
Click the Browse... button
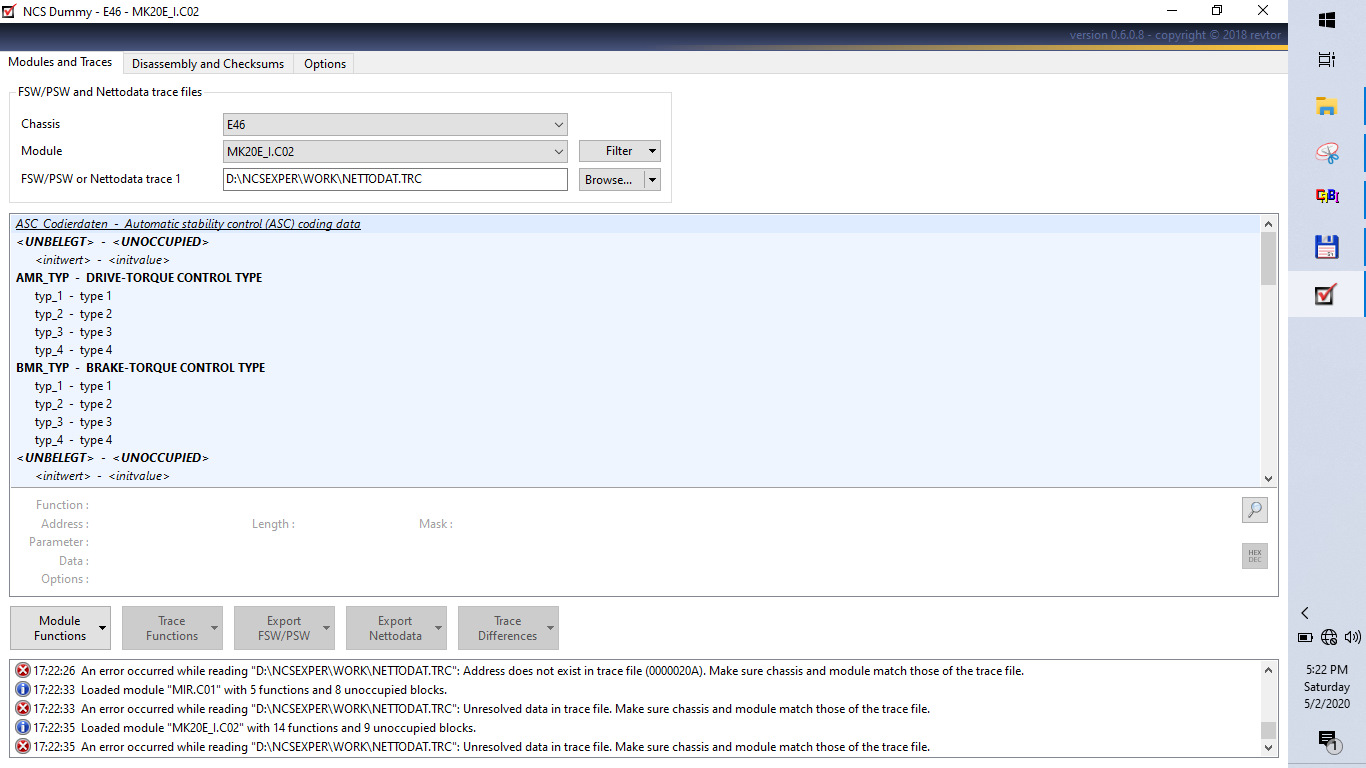(x=612, y=180)
